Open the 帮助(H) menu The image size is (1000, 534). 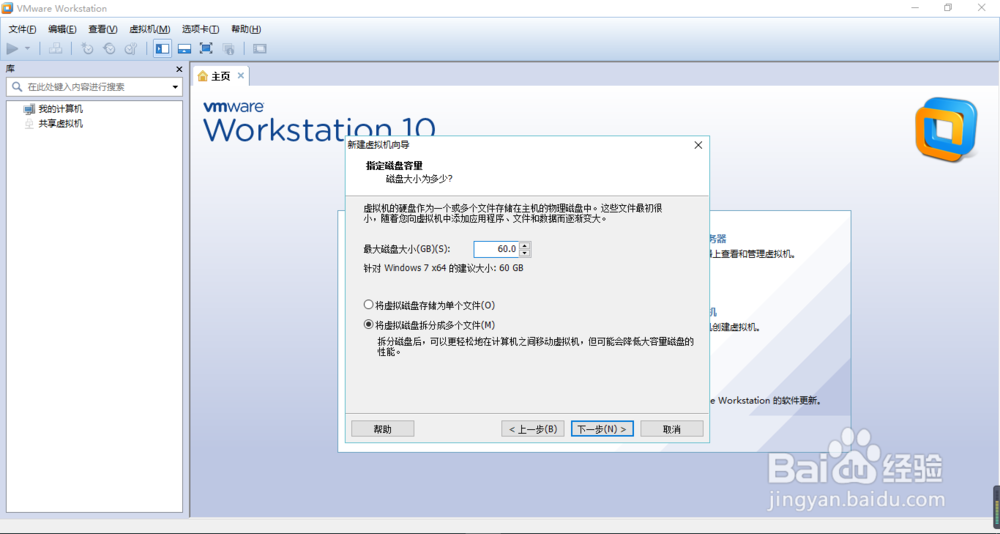click(246, 29)
